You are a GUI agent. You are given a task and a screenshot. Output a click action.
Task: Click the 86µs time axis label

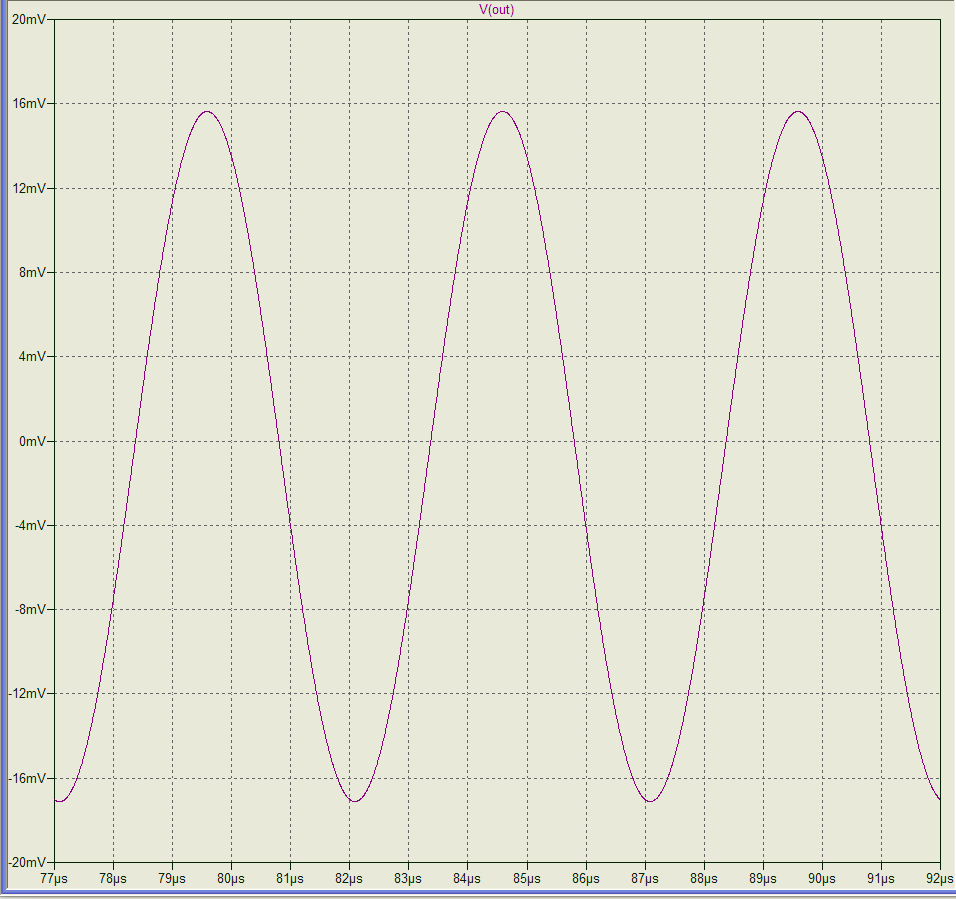pos(586,879)
